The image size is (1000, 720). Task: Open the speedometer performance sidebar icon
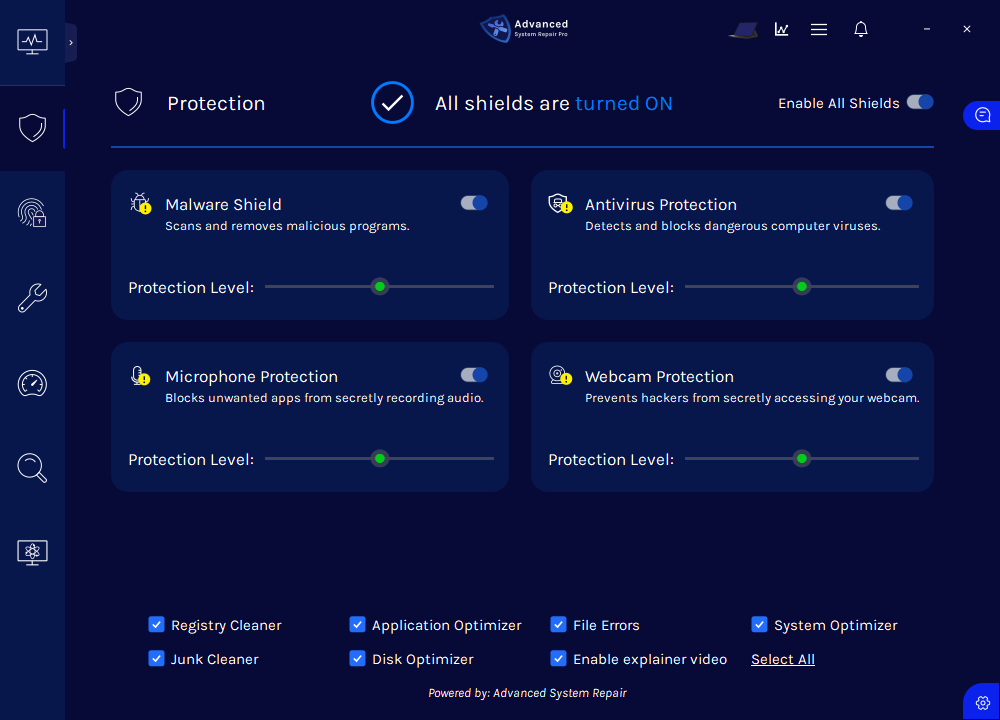[32, 383]
